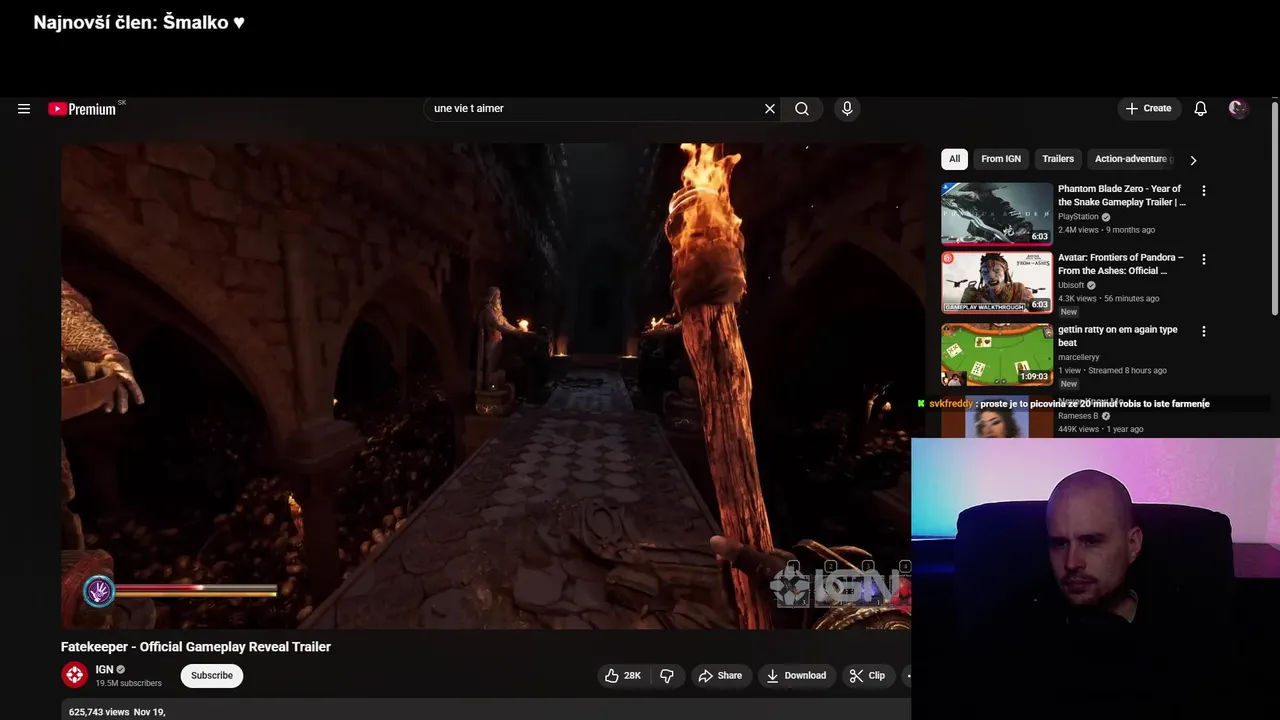This screenshot has width=1280, height=720.
Task: Select the 'From IGN' filter chip
Action: point(1001,159)
